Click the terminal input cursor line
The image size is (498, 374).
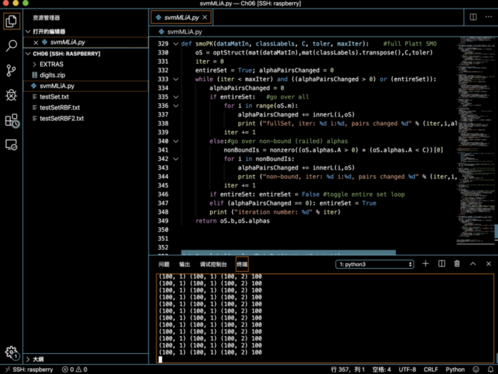coord(160,359)
